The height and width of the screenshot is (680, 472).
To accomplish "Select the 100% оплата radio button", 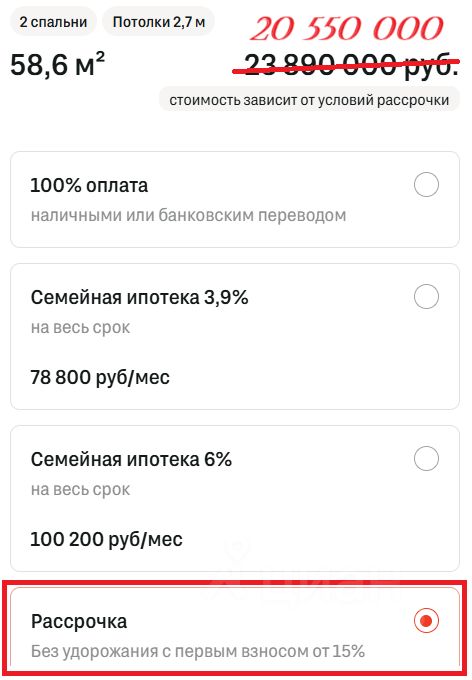I will [x=426, y=185].
